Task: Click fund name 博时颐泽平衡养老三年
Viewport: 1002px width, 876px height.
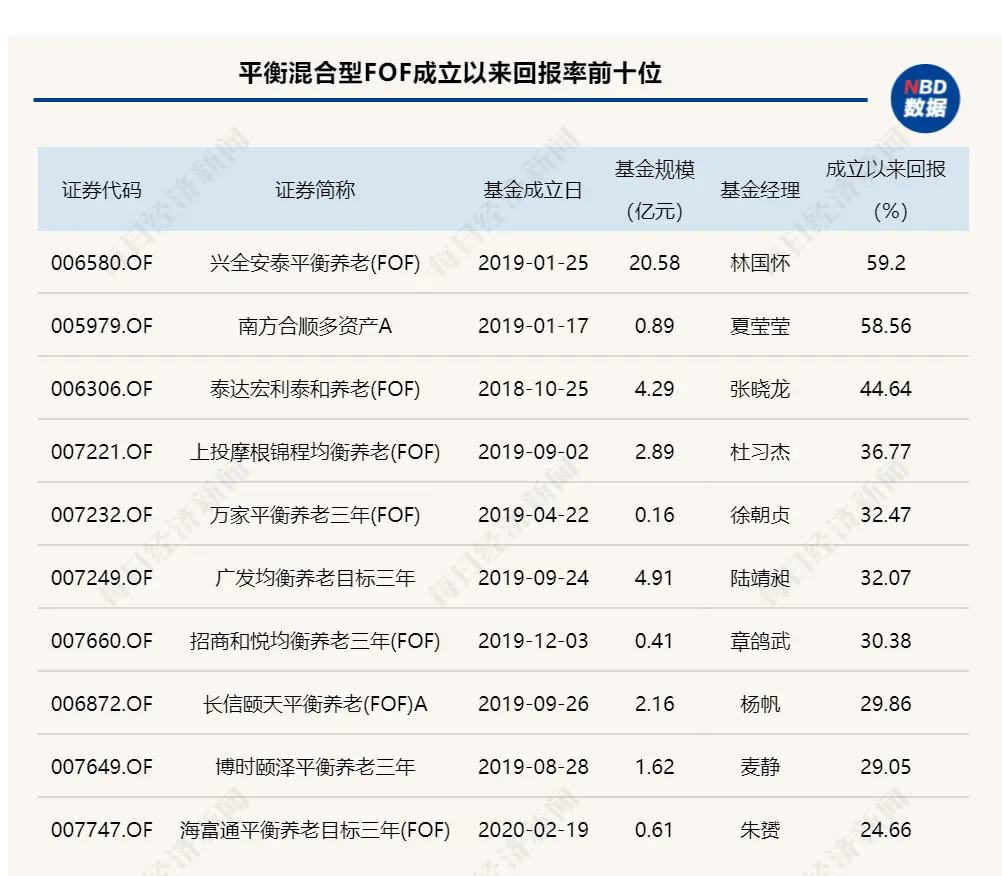Action: 315,767
